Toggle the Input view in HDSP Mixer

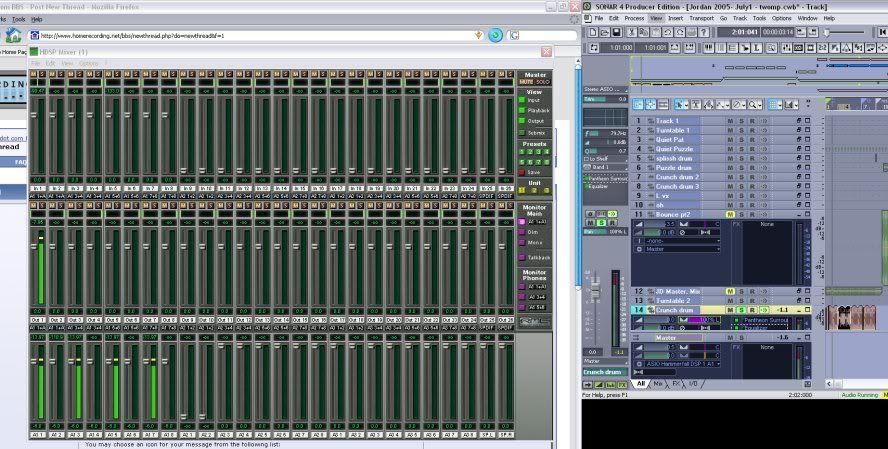(x=522, y=100)
